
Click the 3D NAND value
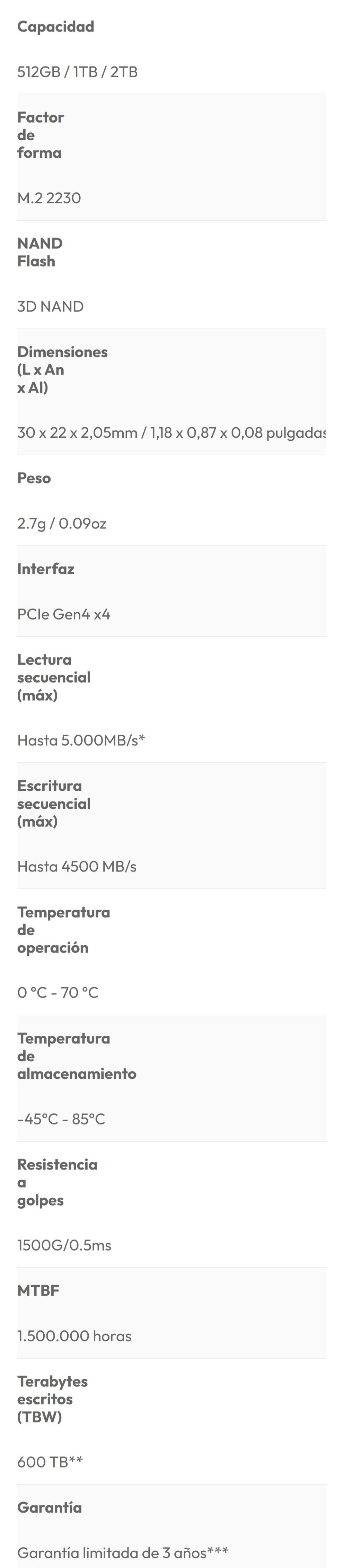pos(51,306)
